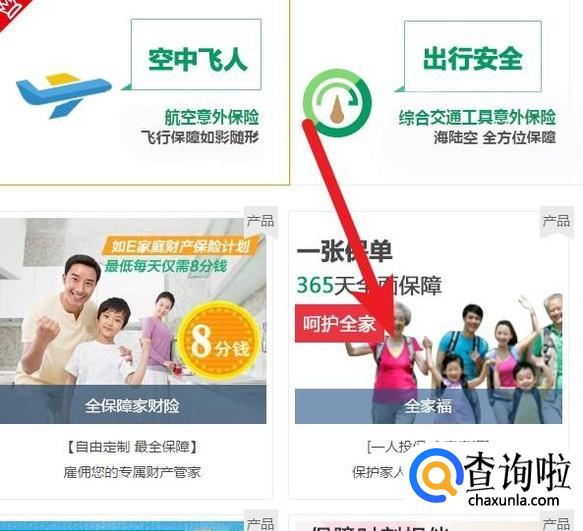
Task: Click the green speedometer gauge icon
Action: tap(337, 103)
